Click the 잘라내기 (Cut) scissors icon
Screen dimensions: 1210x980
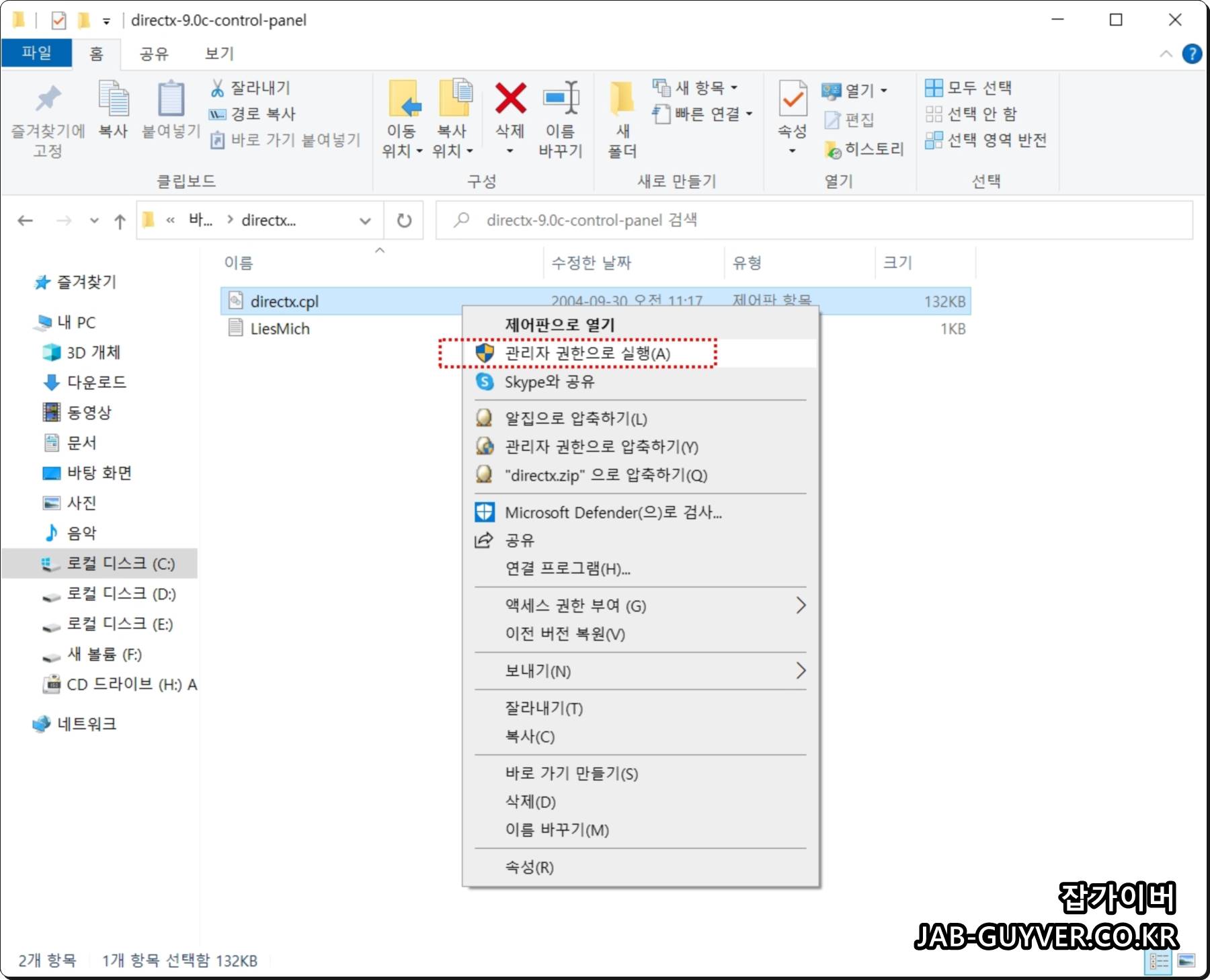[x=216, y=87]
